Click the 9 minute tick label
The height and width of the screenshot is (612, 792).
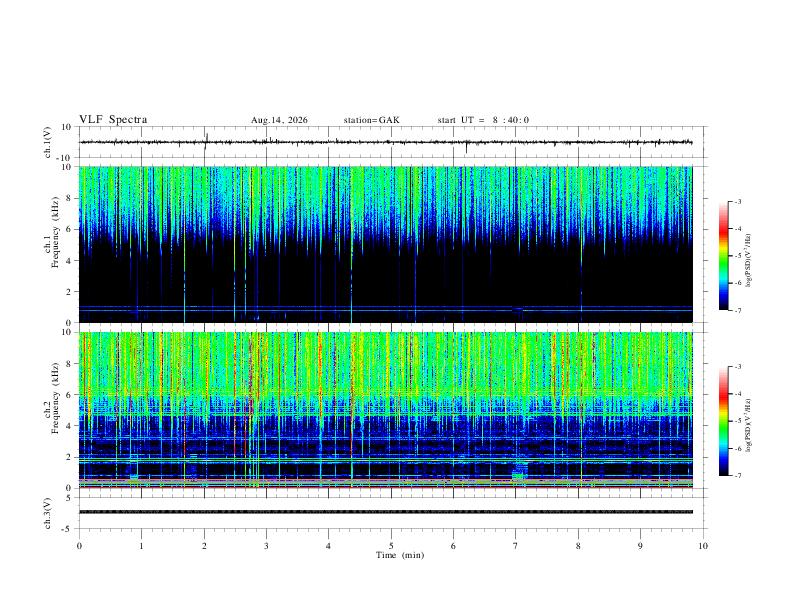pos(640,546)
